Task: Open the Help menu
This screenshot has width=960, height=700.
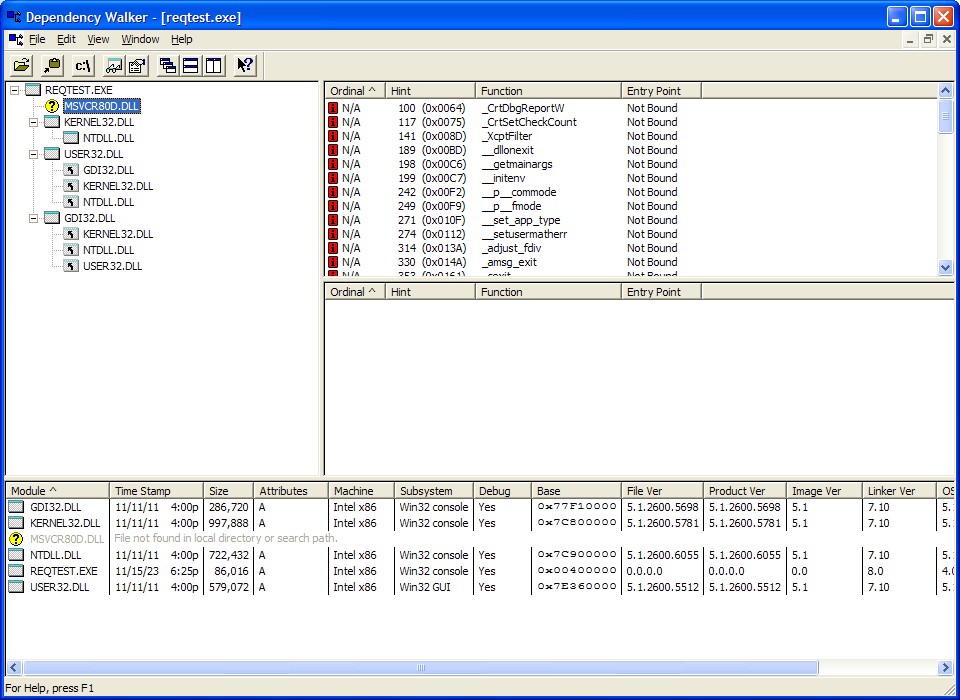Action: (x=182, y=39)
